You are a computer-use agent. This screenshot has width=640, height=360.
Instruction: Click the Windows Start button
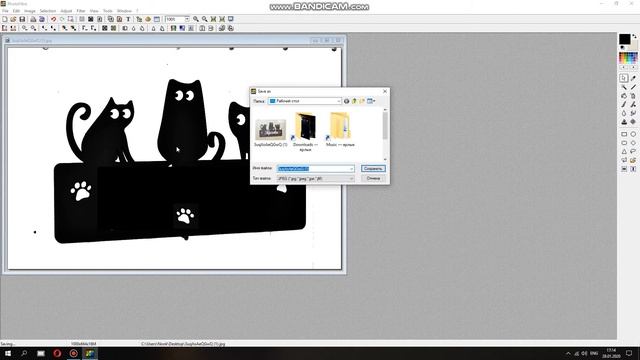click(x=7, y=353)
